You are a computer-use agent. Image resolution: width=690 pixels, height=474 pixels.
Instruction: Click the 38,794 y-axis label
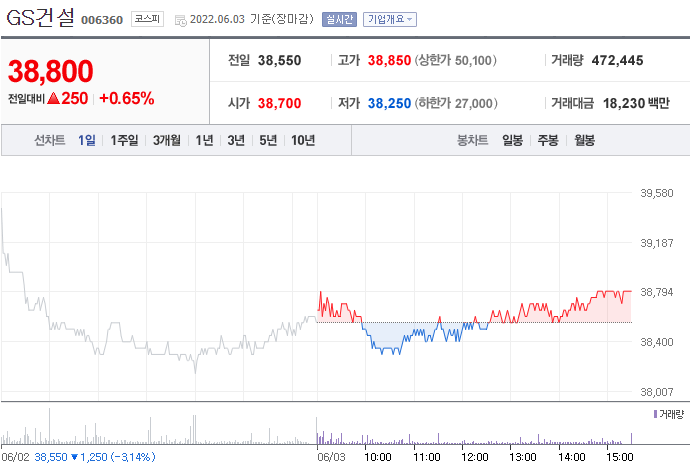point(657,292)
